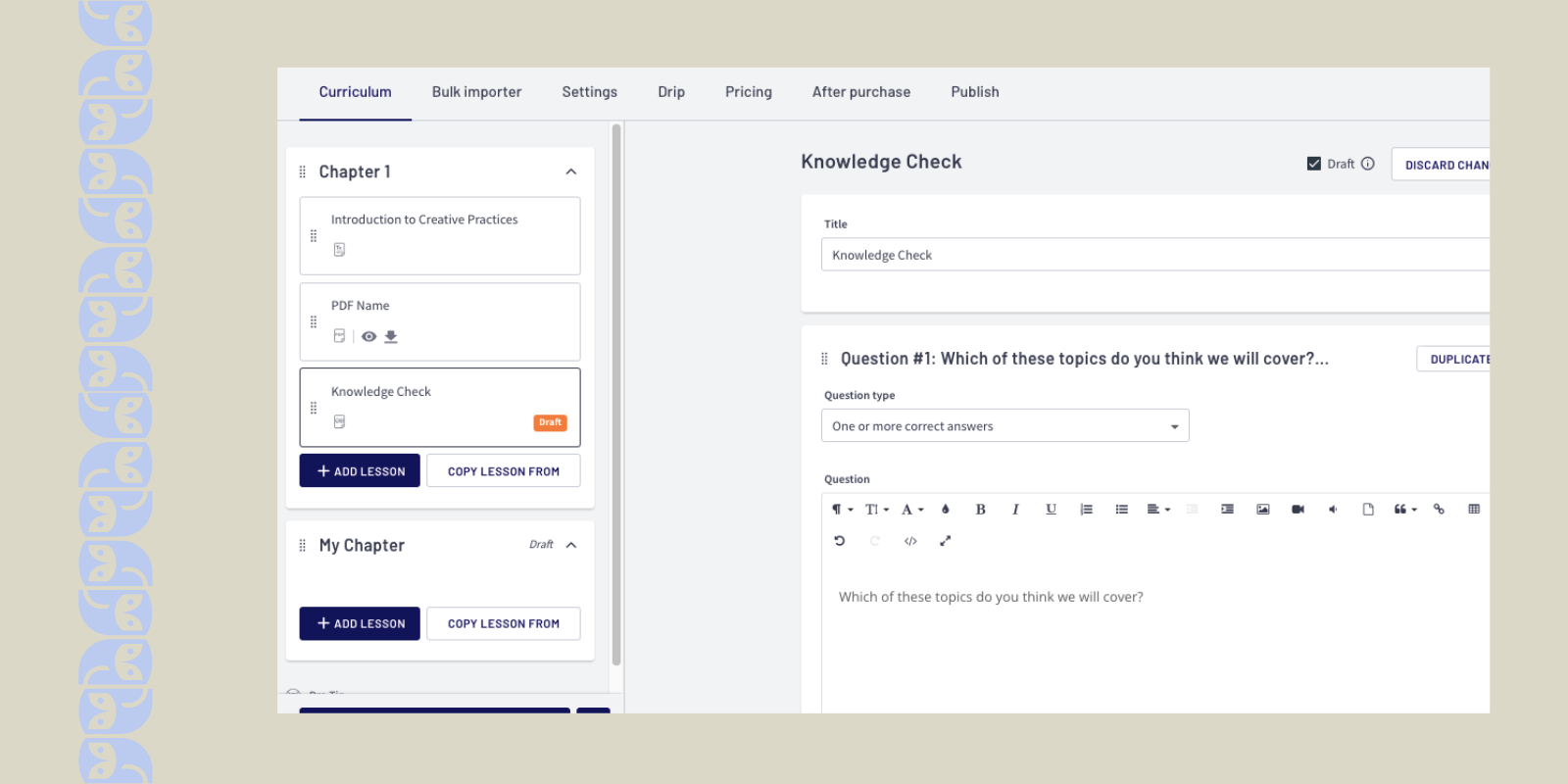Open the After purchase tab
1568x784 pixels.
tap(861, 92)
